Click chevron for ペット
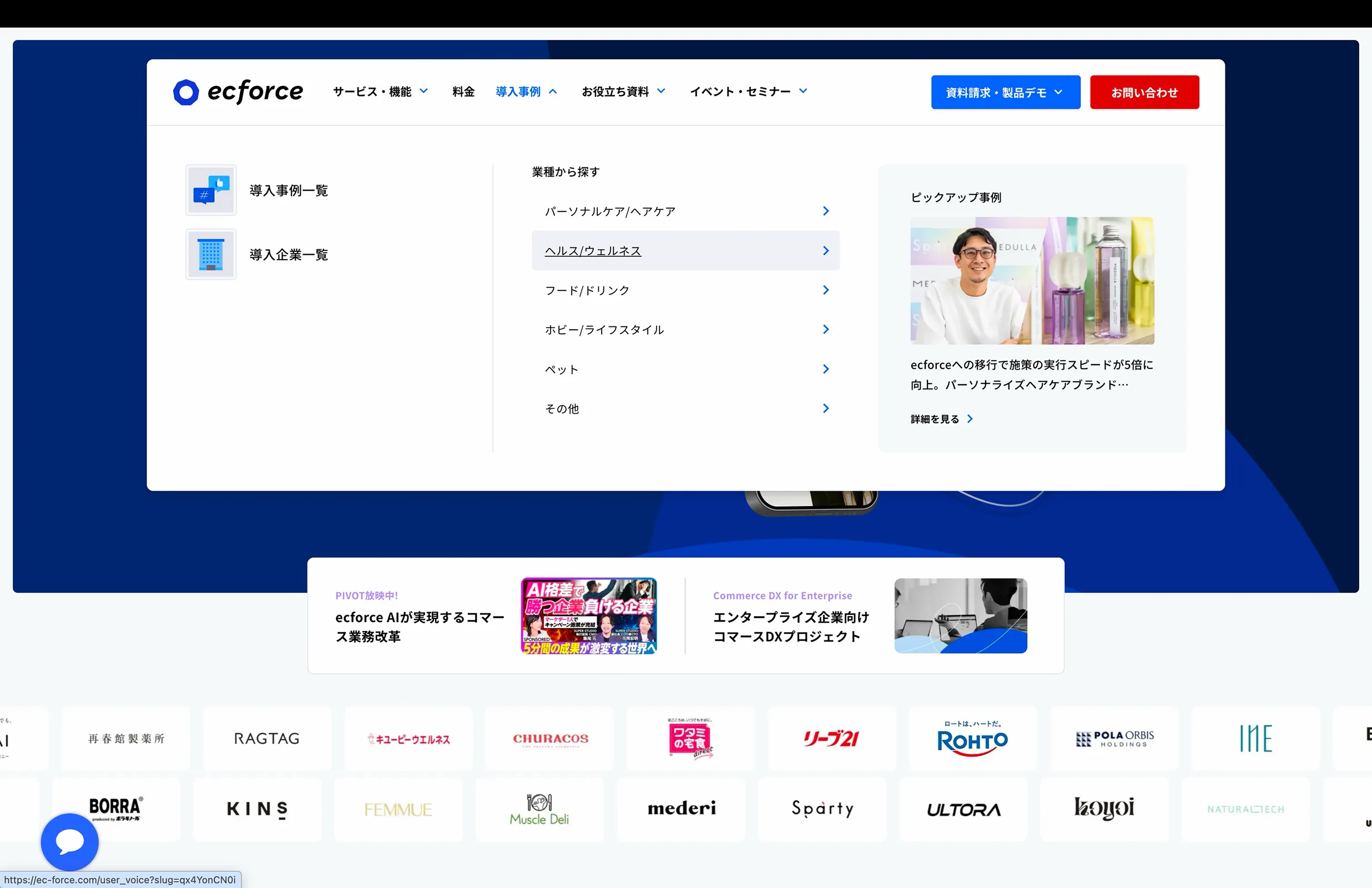Screen dimensions: 1372x888 tap(826, 369)
